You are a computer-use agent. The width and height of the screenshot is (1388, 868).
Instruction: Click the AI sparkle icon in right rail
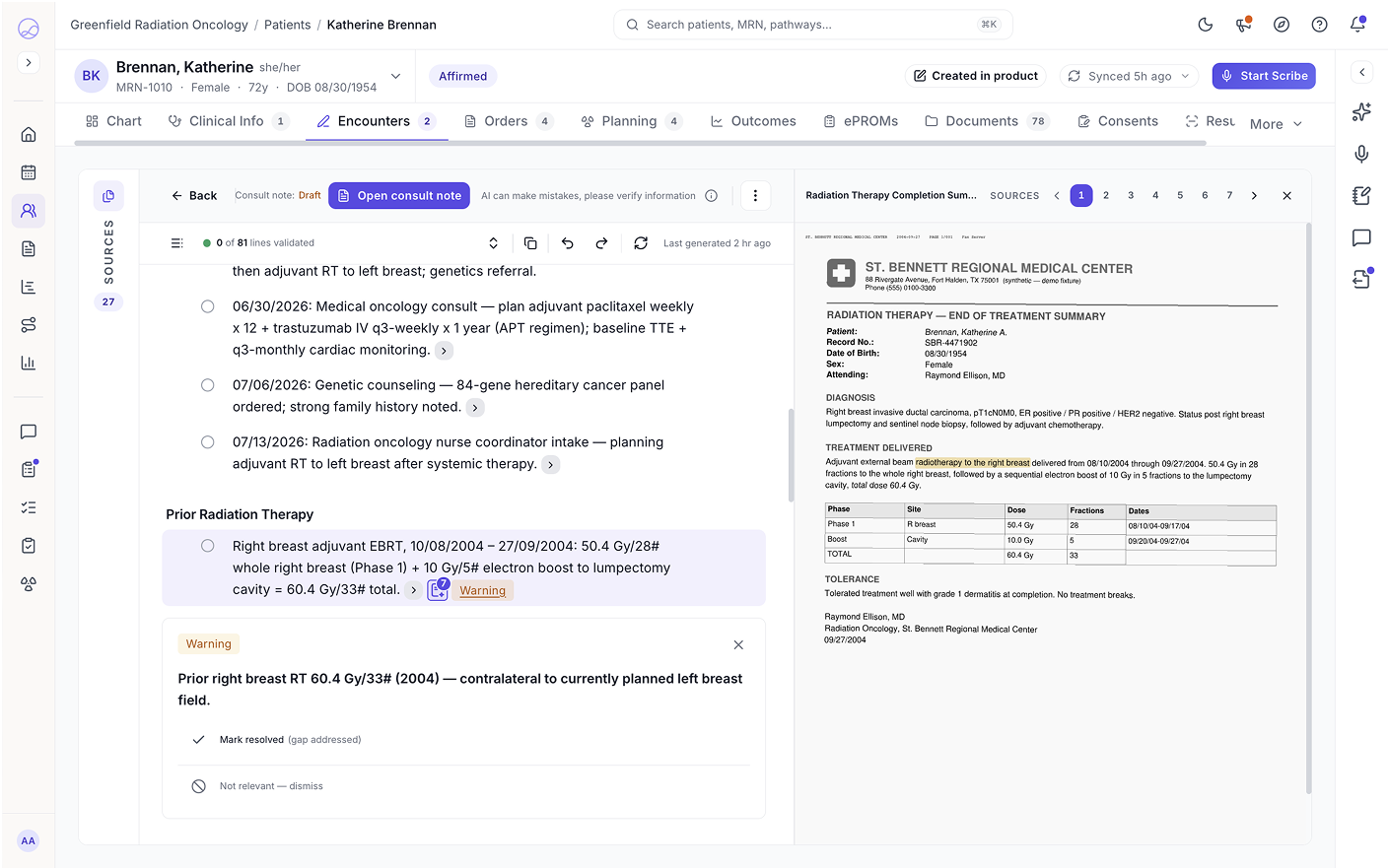[1361, 112]
